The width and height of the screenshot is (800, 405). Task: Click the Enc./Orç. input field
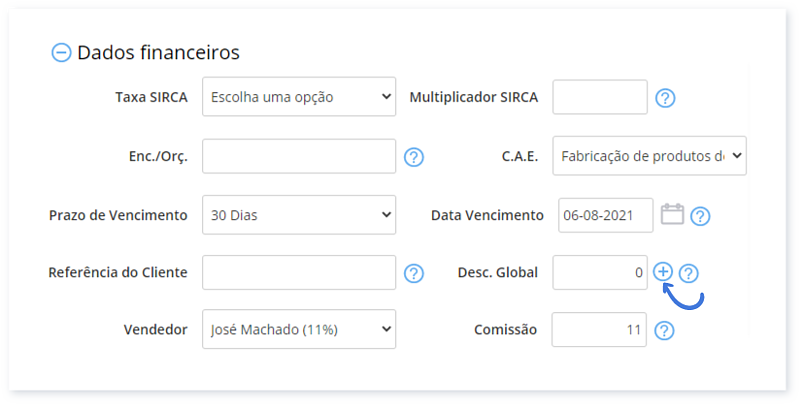click(x=299, y=156)
